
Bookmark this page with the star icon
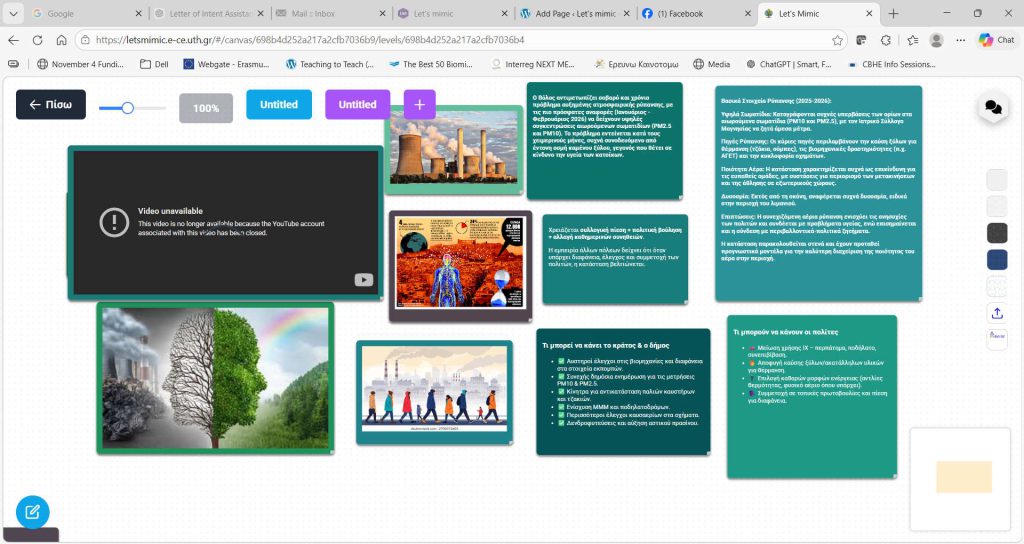coord(838,40)
